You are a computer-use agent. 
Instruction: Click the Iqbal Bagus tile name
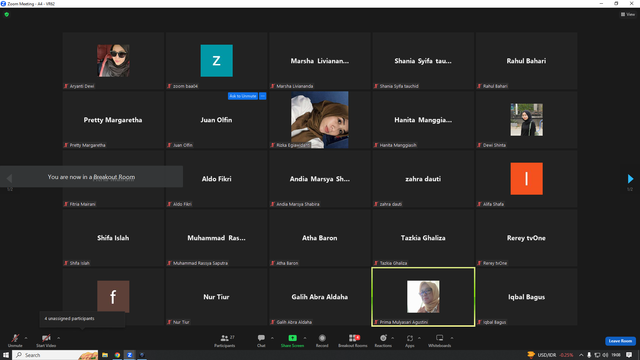(526, 297)
